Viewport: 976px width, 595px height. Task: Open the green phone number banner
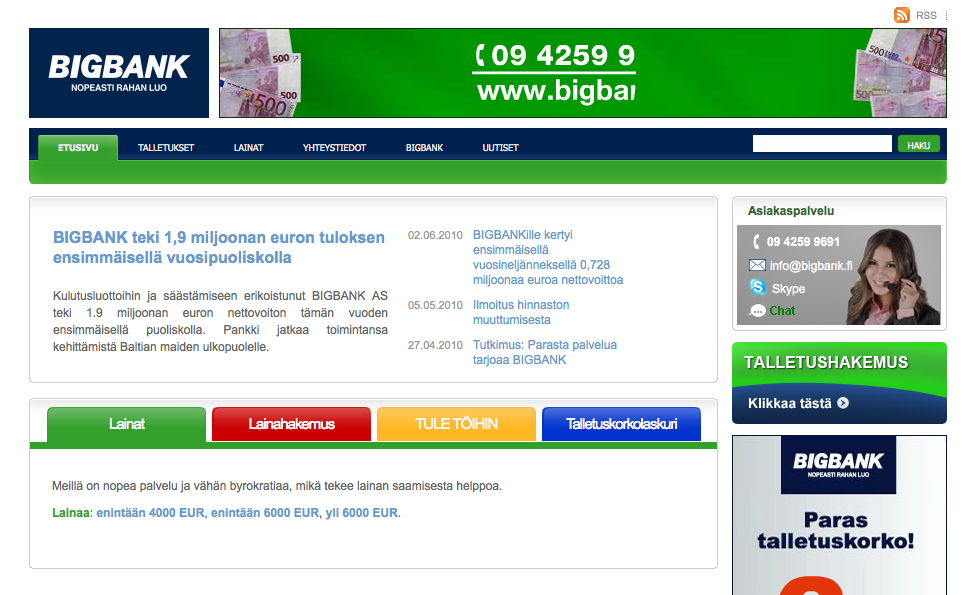click(583, 73)
